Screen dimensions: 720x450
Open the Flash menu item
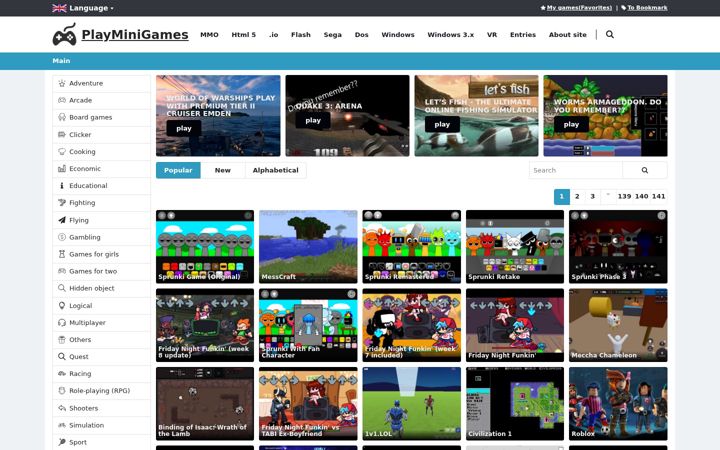(301, 34)
